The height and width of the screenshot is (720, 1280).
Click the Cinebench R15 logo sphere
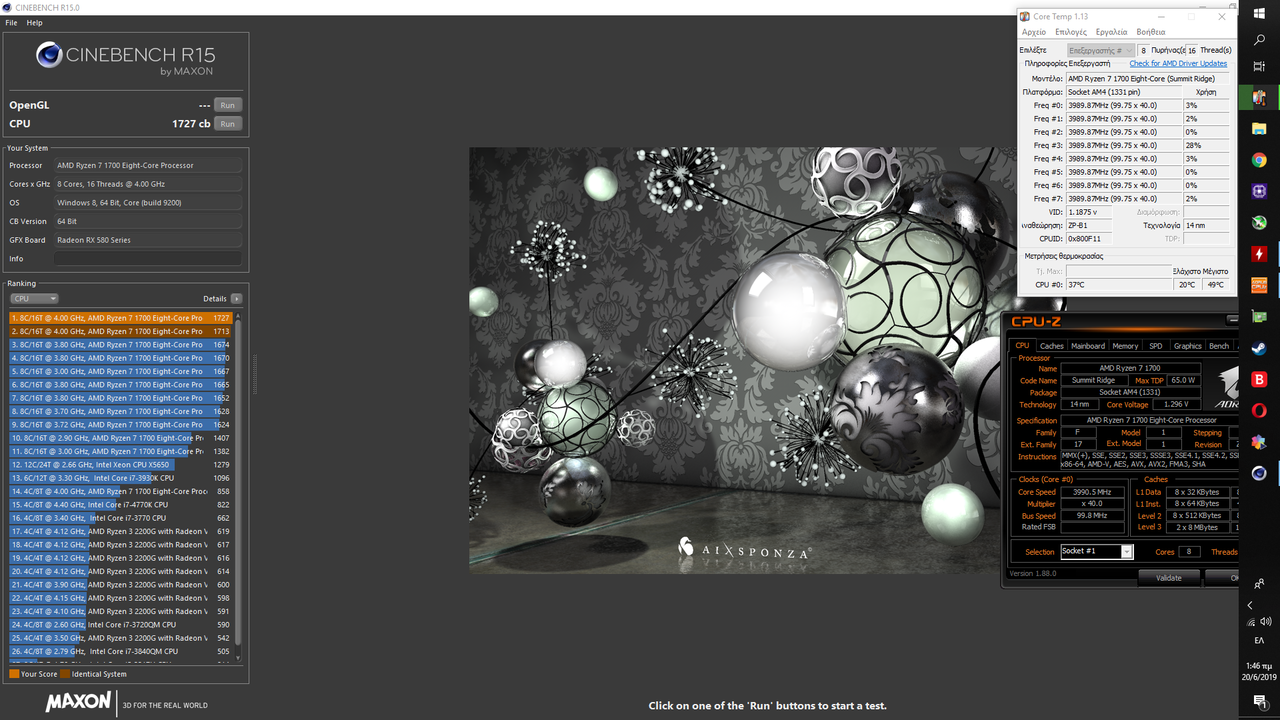[49, 55]
